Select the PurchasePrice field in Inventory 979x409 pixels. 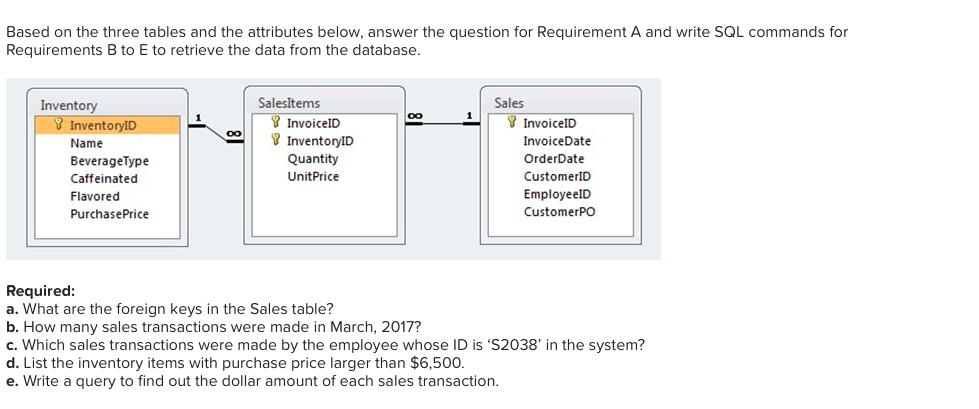point(109,214)
